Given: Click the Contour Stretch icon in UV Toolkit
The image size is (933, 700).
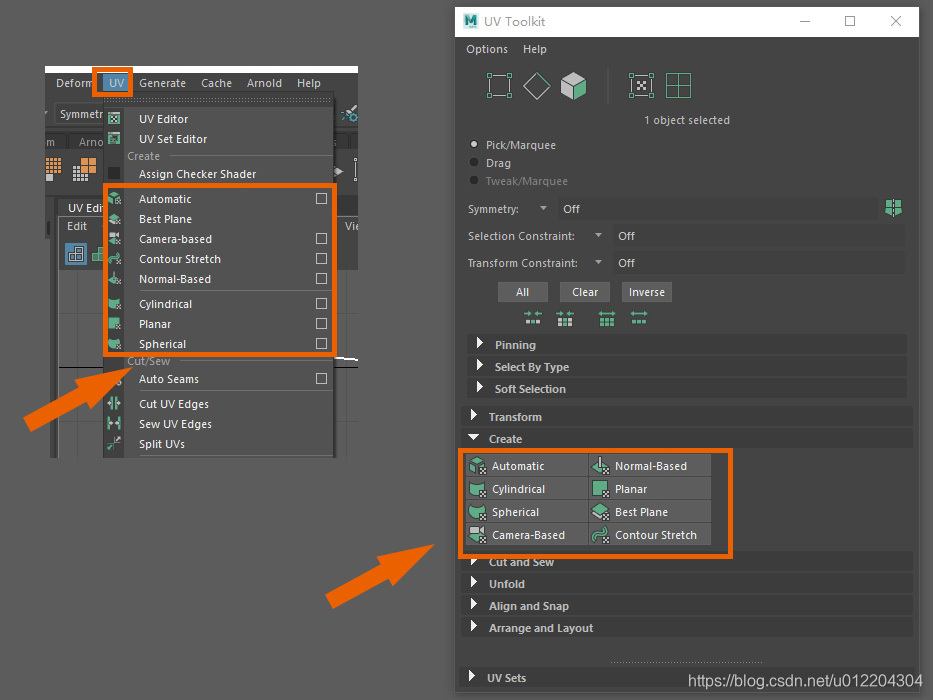Looking at the screenshot, I should click(600, 535).
